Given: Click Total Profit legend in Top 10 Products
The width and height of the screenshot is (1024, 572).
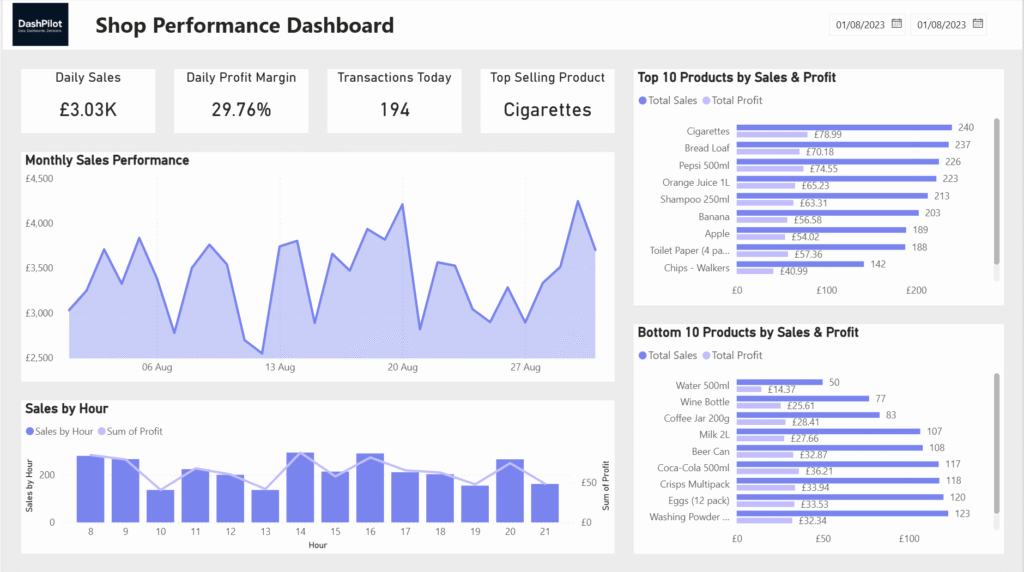Looking at the screenshot, I should pyautogui.click(x=735, y=101).
